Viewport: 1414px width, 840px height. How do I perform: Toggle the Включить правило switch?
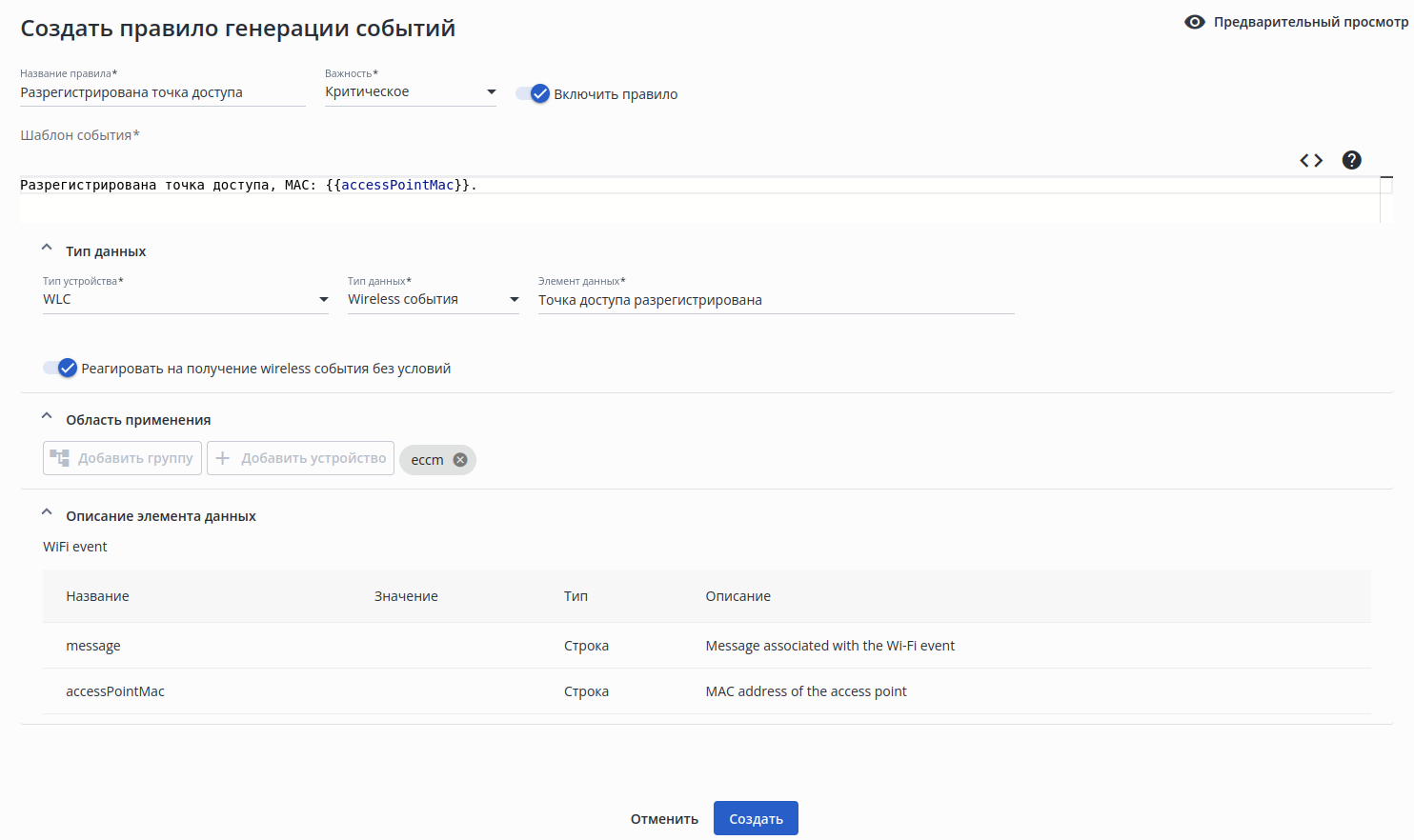pos(534,93)
